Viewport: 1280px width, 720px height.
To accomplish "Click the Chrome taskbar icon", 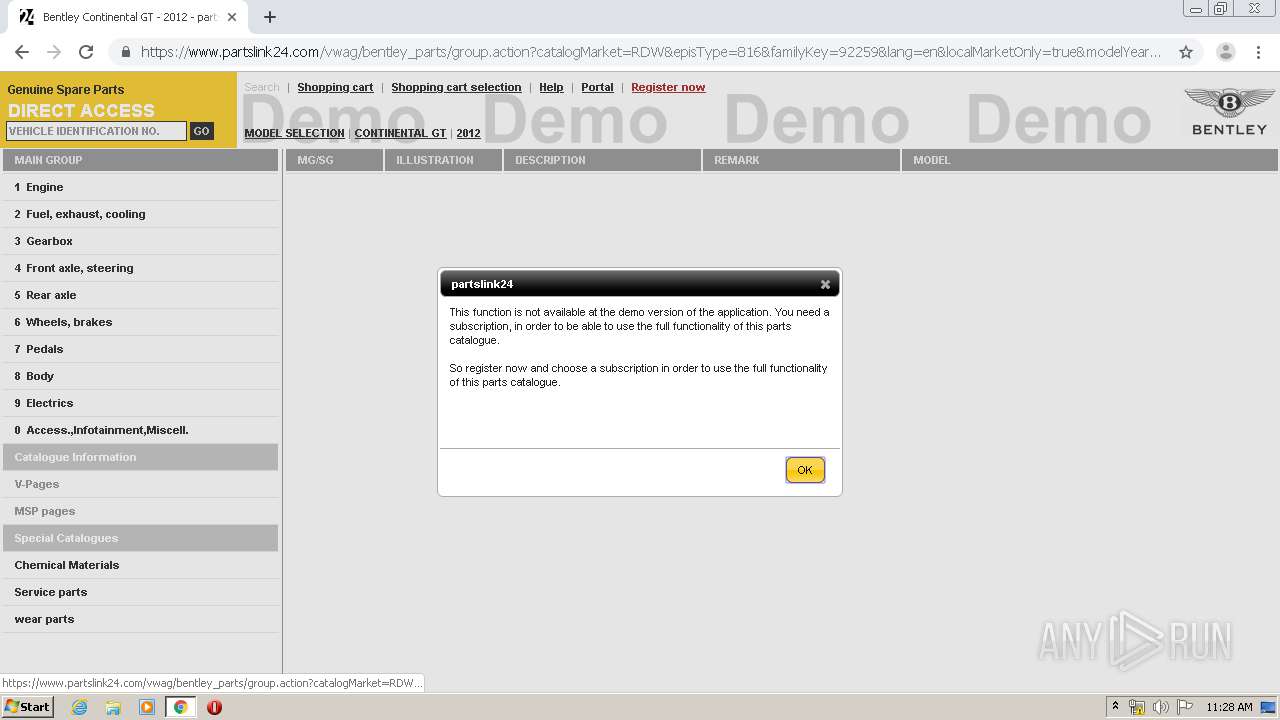I will pos(180,707).
